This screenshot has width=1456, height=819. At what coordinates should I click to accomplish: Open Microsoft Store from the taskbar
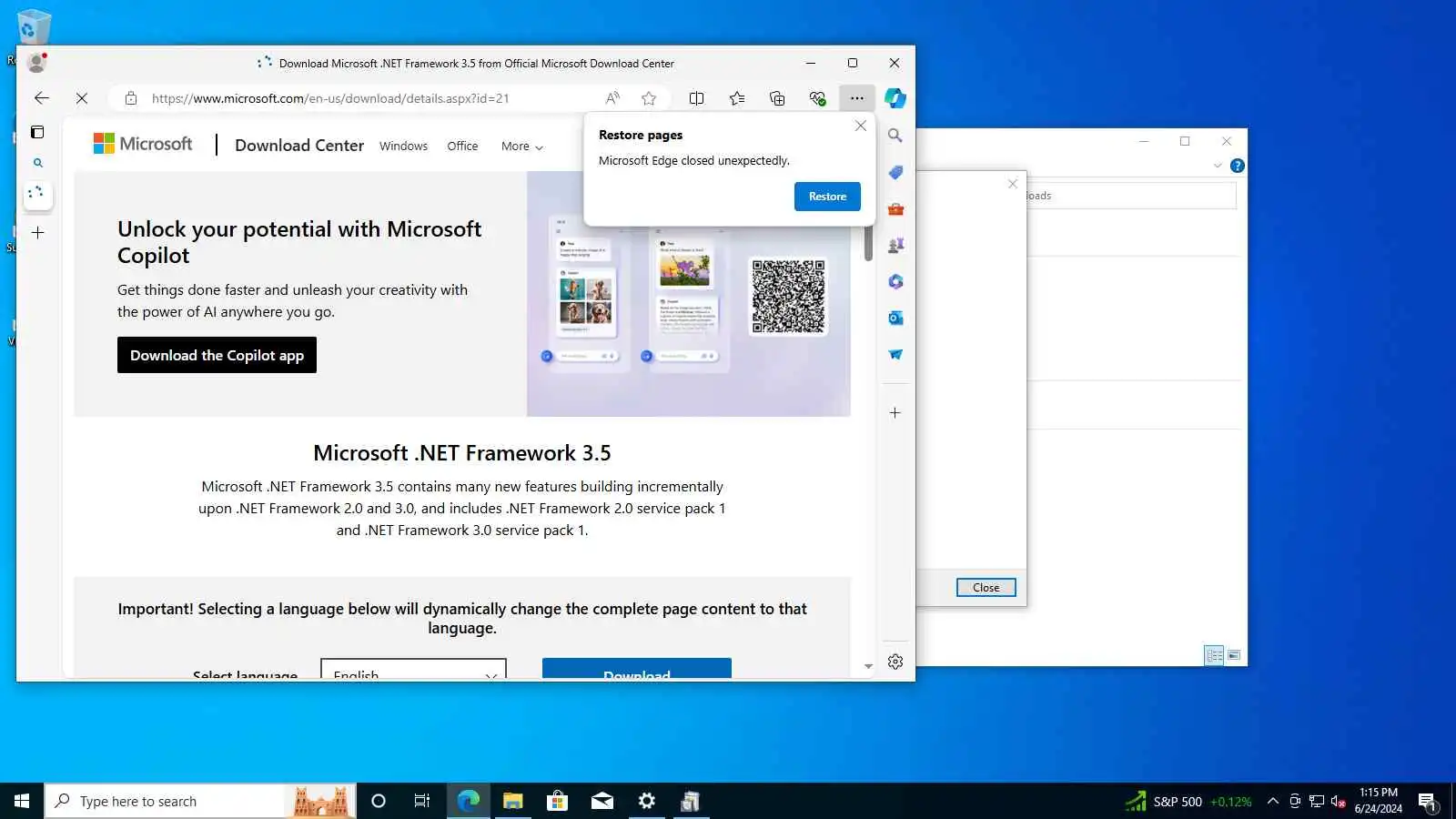point(557,801)
